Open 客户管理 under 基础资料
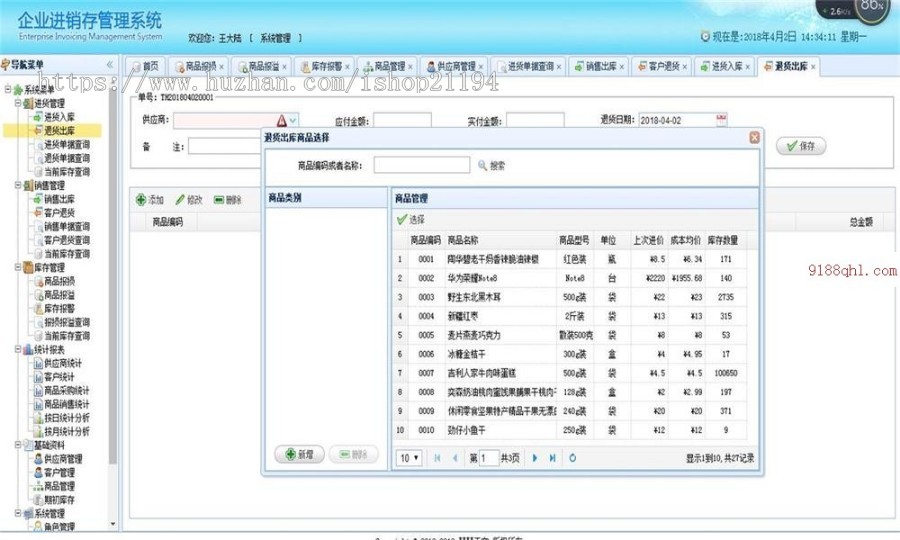 coord(59,473)
